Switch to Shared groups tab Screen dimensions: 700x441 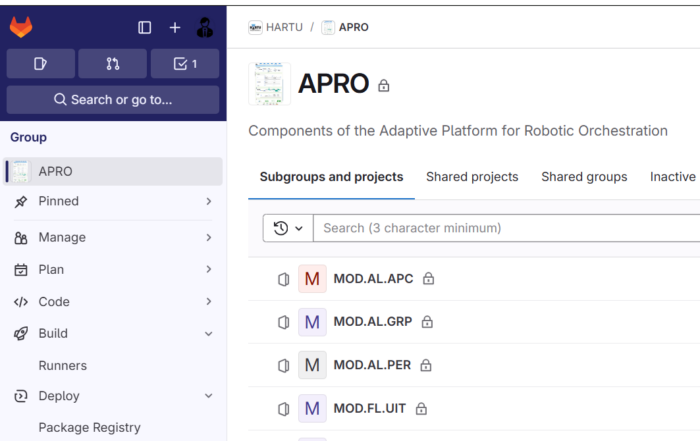[x=584, y=177]
